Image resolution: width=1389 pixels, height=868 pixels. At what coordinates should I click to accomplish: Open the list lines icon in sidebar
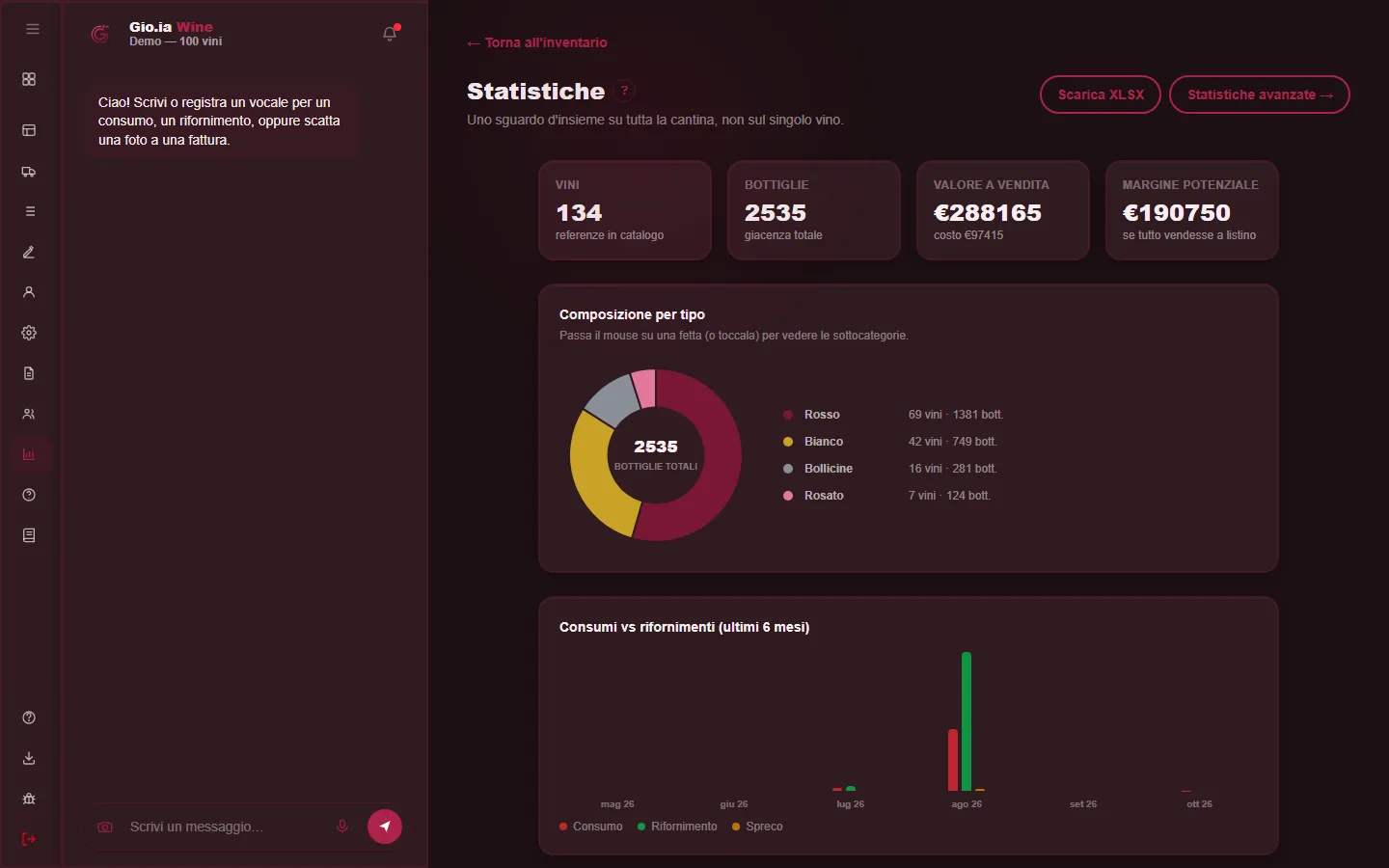[x=29, y=211]
